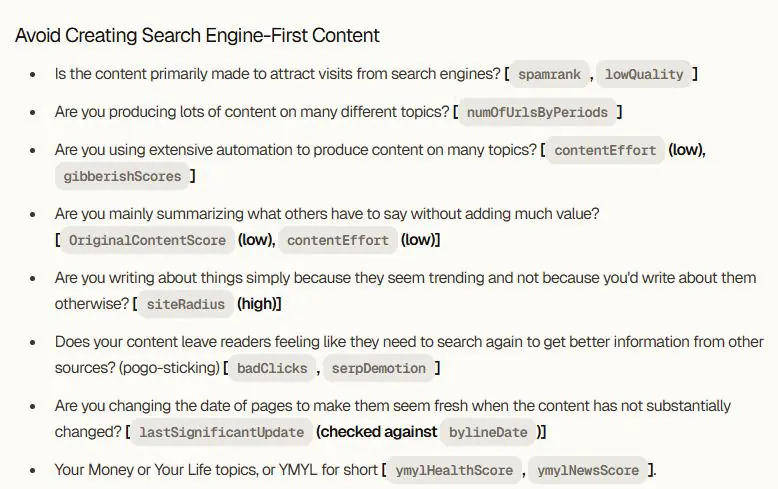
Task: Click contentEffort tag in the summarizing bullet
Action: pyautogui.click(x=340, y=240)
